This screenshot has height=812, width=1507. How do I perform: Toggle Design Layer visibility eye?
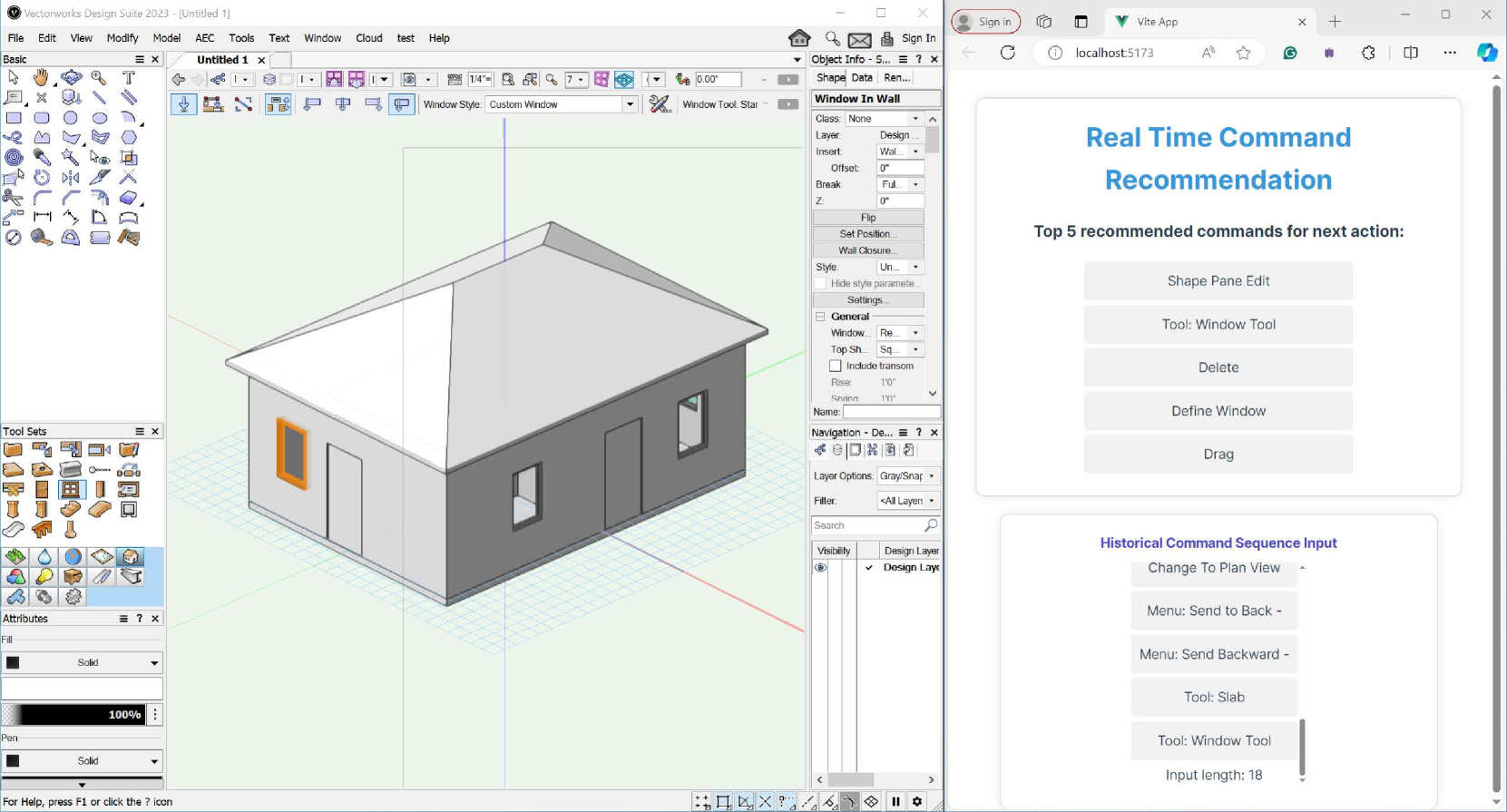[820, 567]
